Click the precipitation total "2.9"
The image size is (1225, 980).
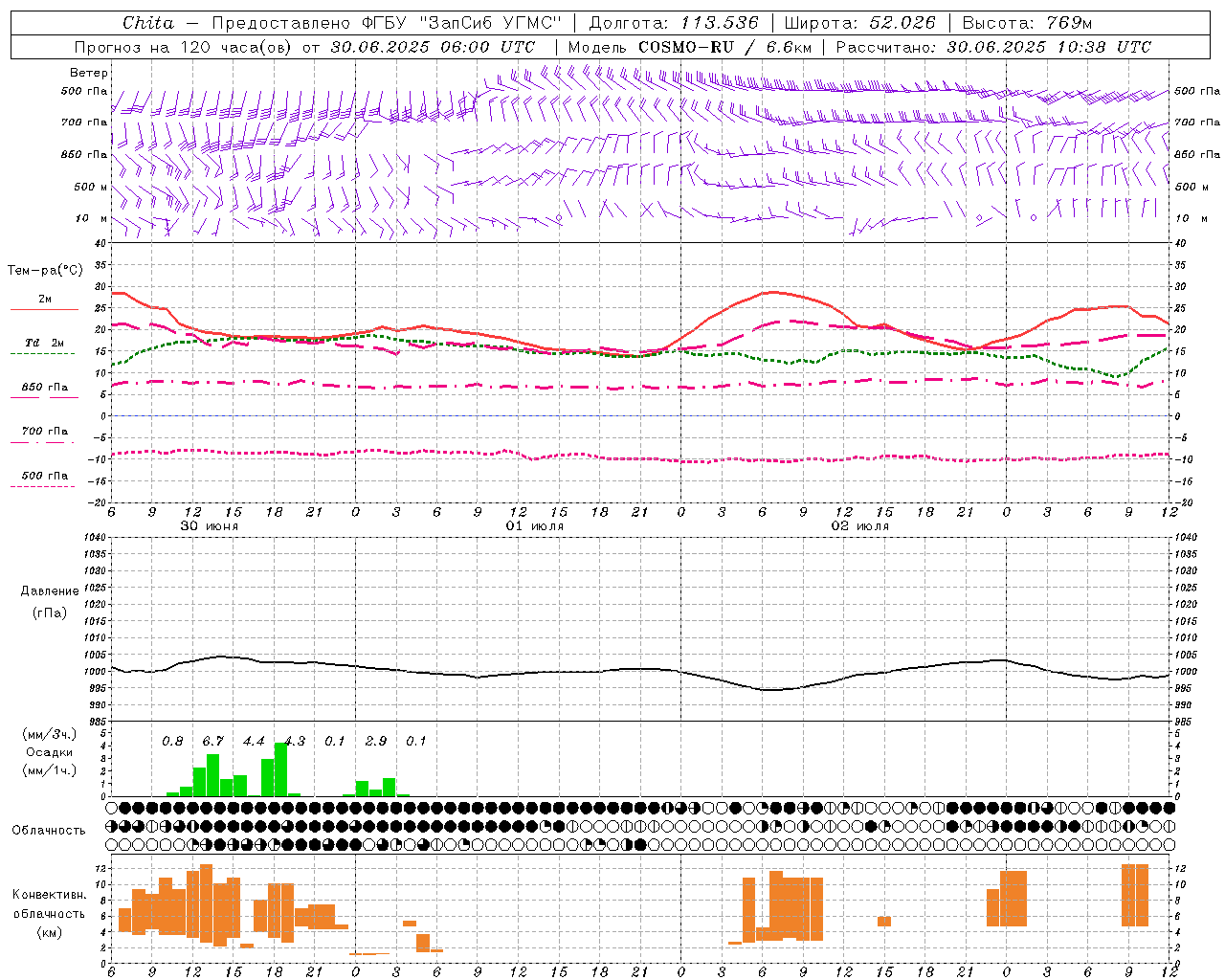coord(376,742)
